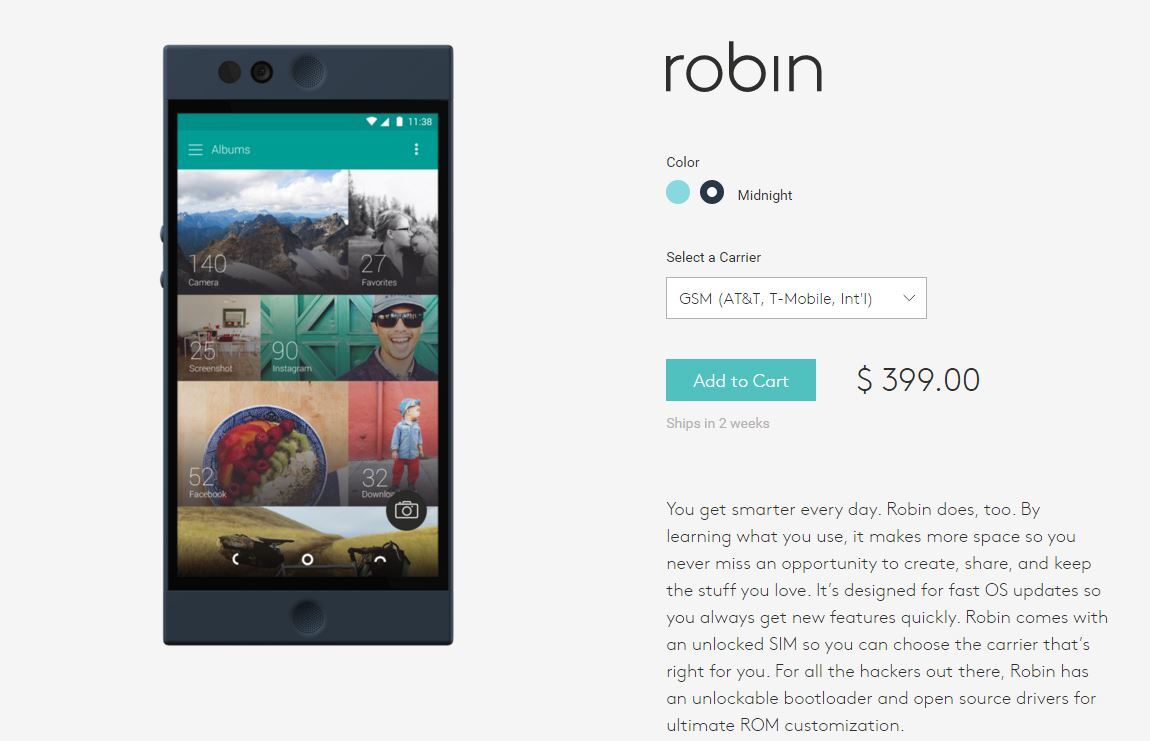
Task: Tap the recent apps navigation icon on phone
Action: (380, 560)
